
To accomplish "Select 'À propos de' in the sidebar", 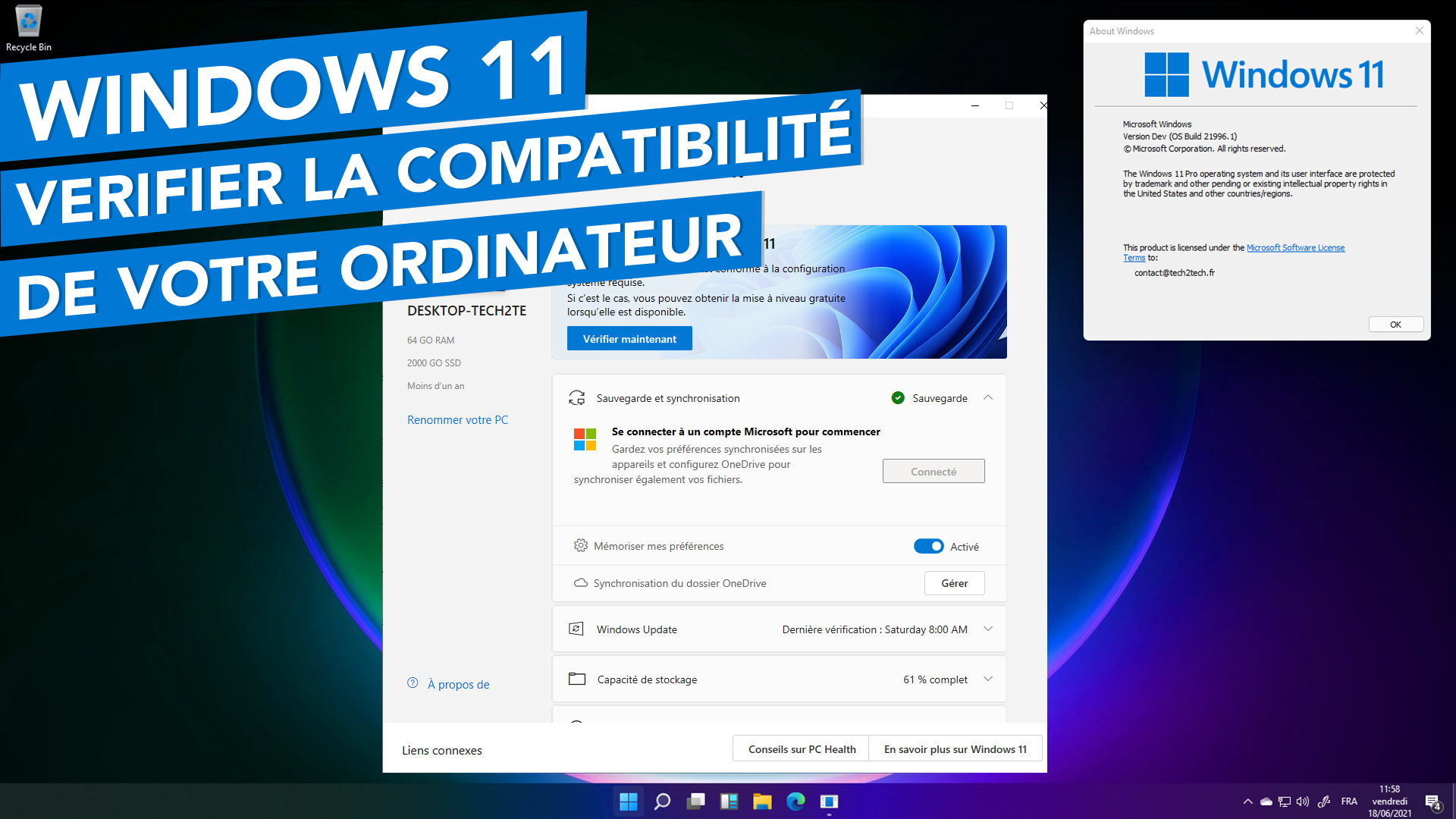I will [x=457, y=683].
